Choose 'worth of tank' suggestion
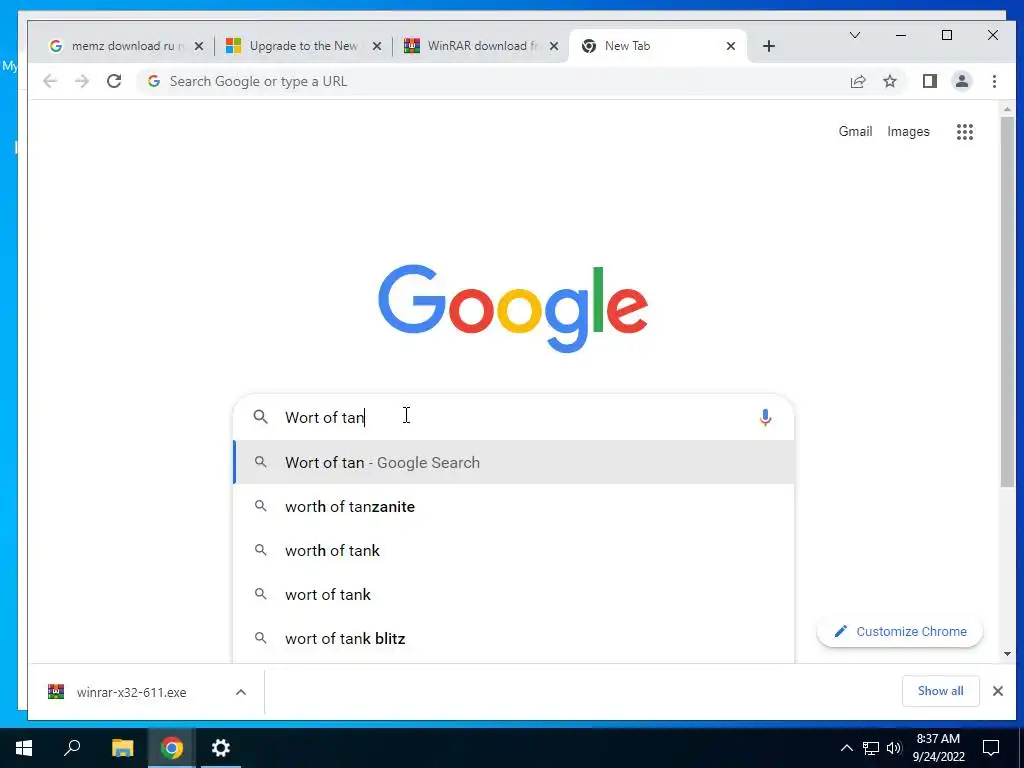 (x=514, y=551)
